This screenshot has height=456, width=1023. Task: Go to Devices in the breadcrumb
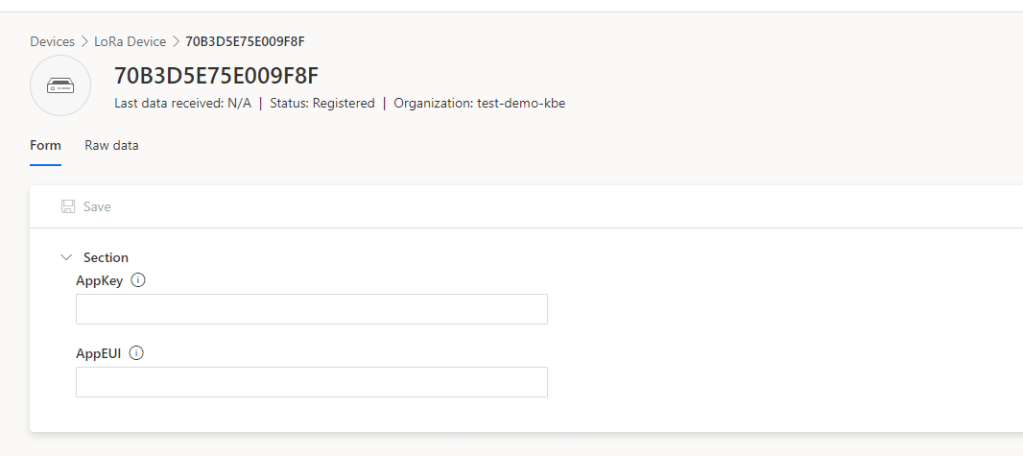tap(51, 41)
